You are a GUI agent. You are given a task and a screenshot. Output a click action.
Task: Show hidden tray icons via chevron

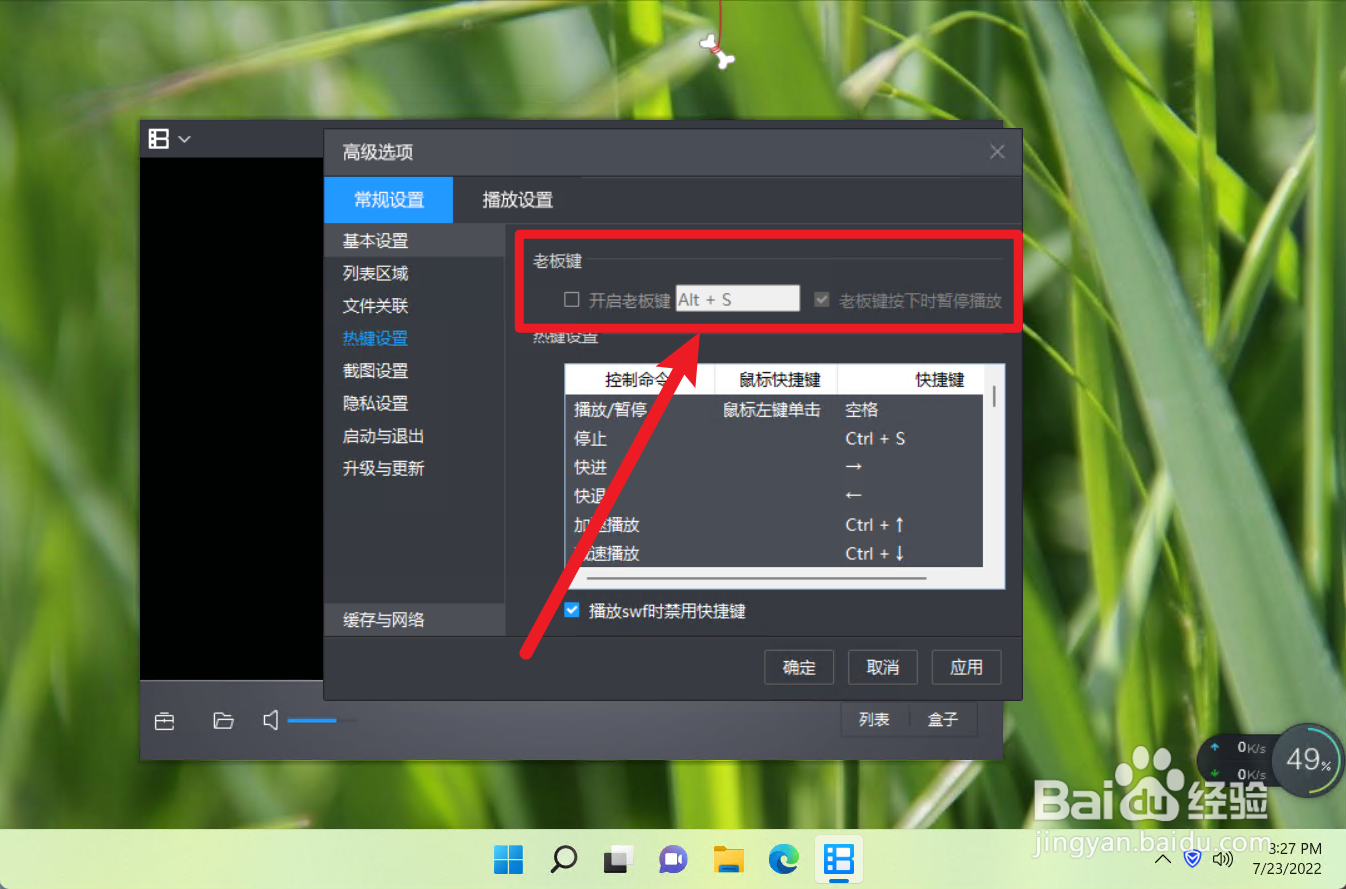point(1162,859)
